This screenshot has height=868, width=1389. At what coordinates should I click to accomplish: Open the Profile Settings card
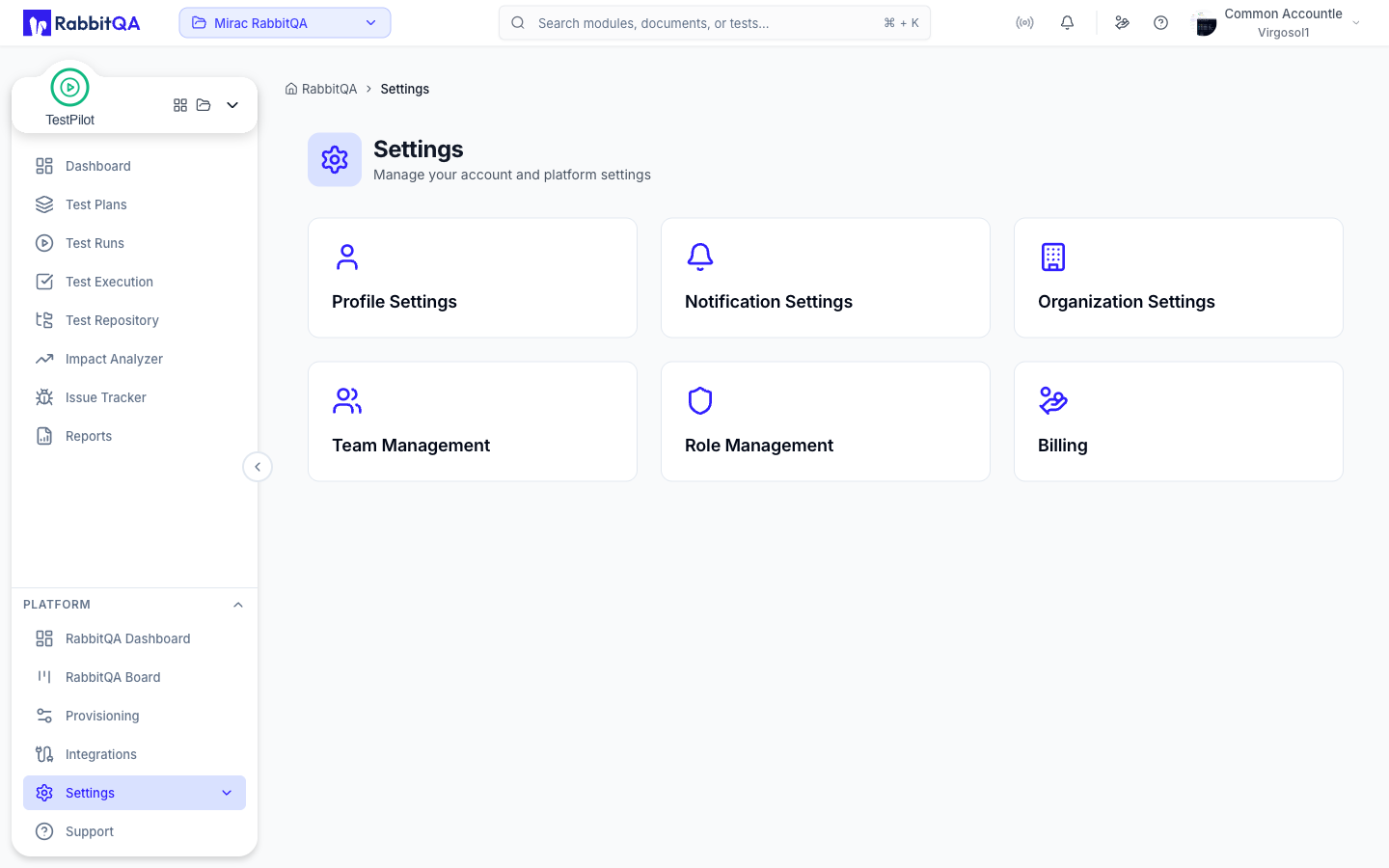(473, 278)
